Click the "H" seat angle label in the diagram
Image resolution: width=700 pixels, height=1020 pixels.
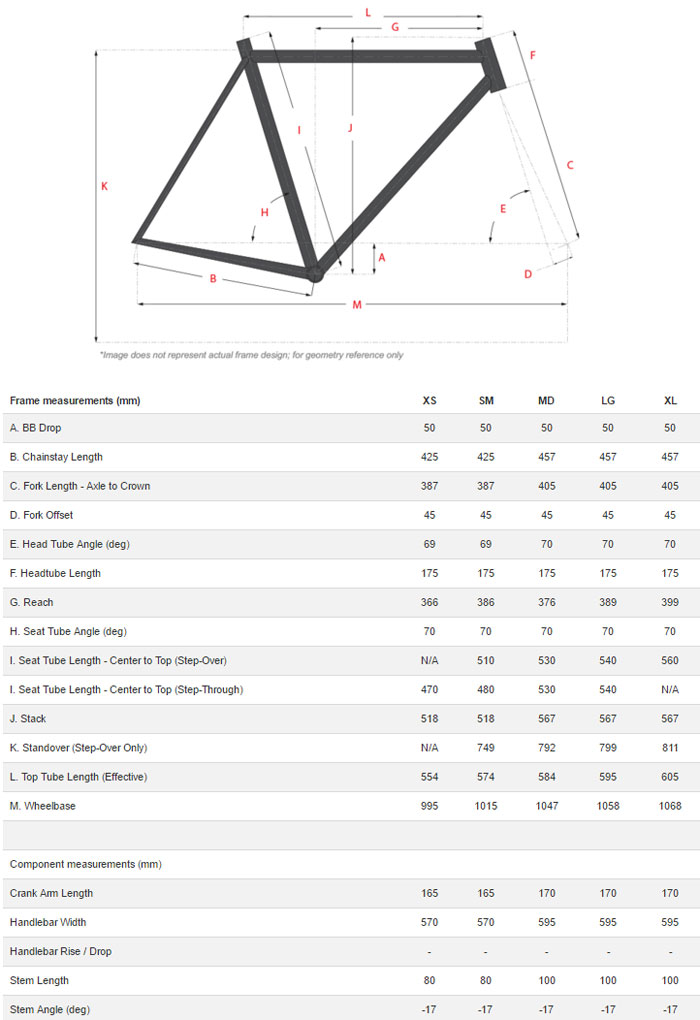pos(265,212)
